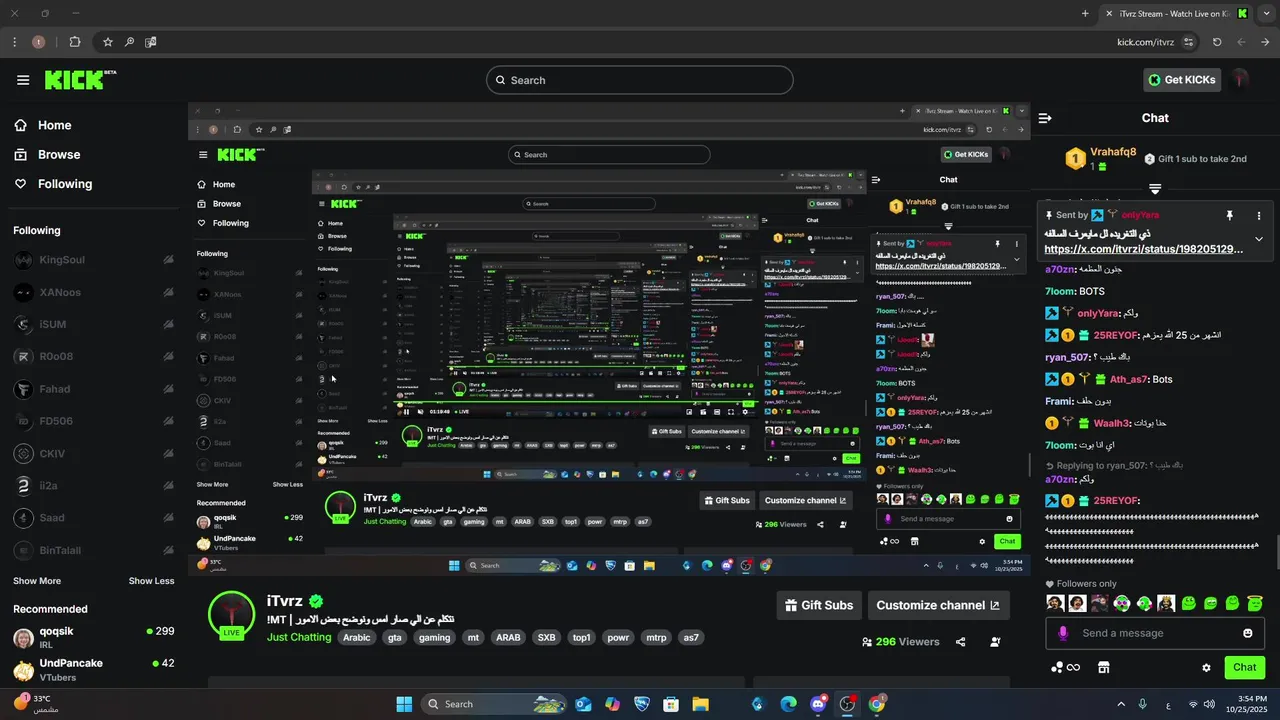
Task: Click the green Chat send button
Action: [1244, 667]
